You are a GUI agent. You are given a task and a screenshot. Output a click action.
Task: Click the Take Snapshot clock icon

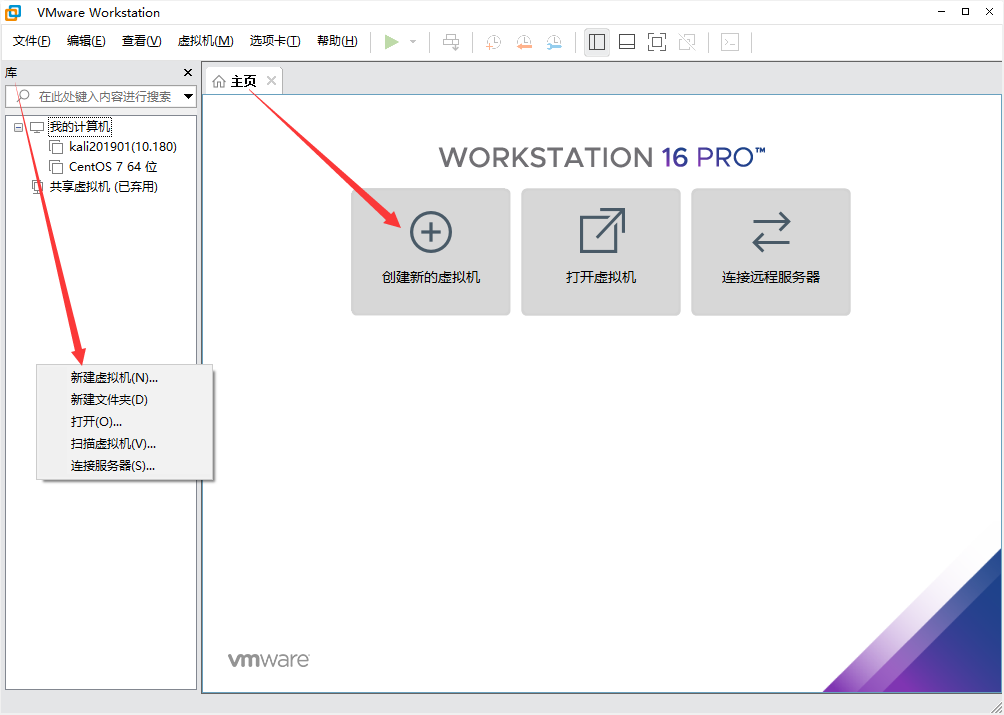(x=493, y=42)
